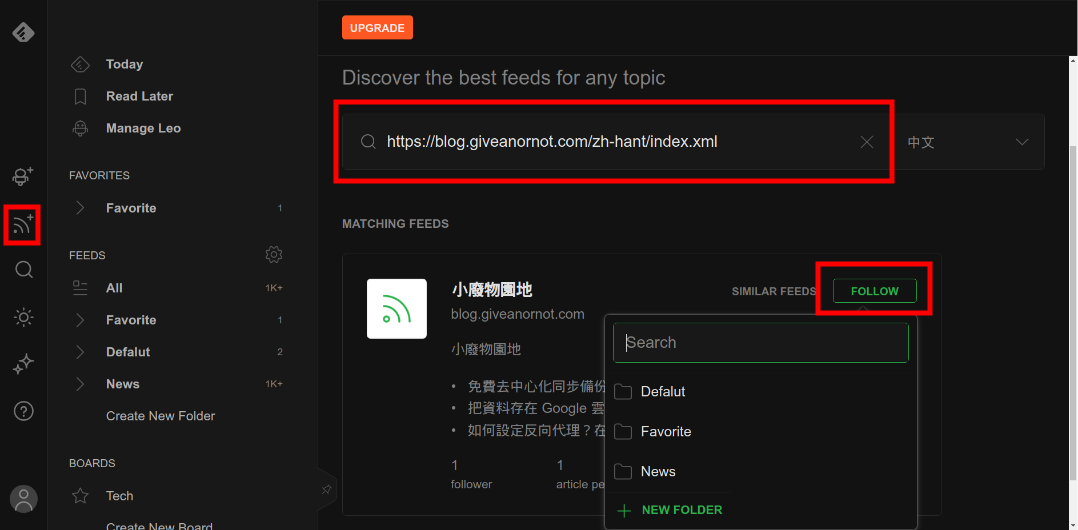
Task: Open the help question mark icon
Action: pos(23,411)
